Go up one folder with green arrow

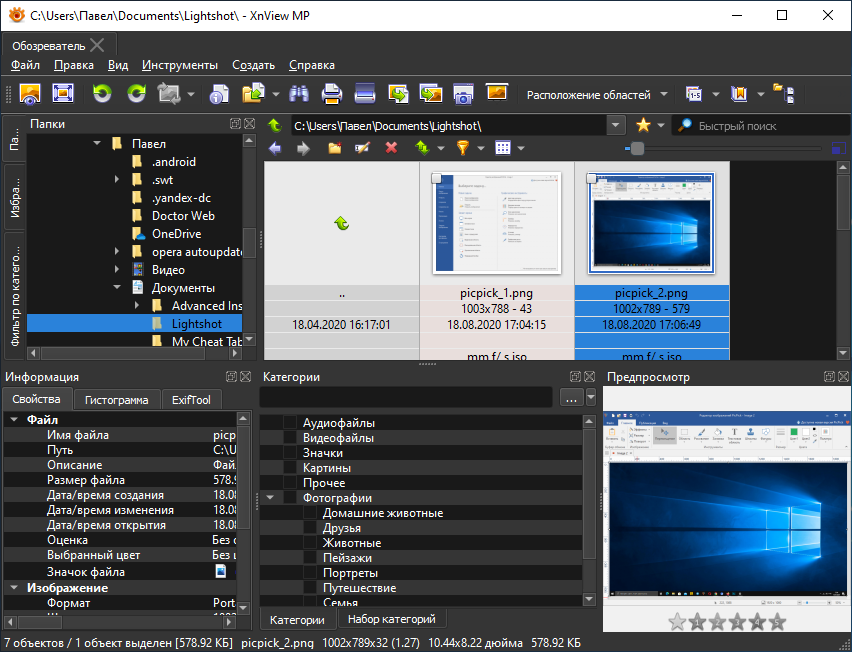point(275,126)
